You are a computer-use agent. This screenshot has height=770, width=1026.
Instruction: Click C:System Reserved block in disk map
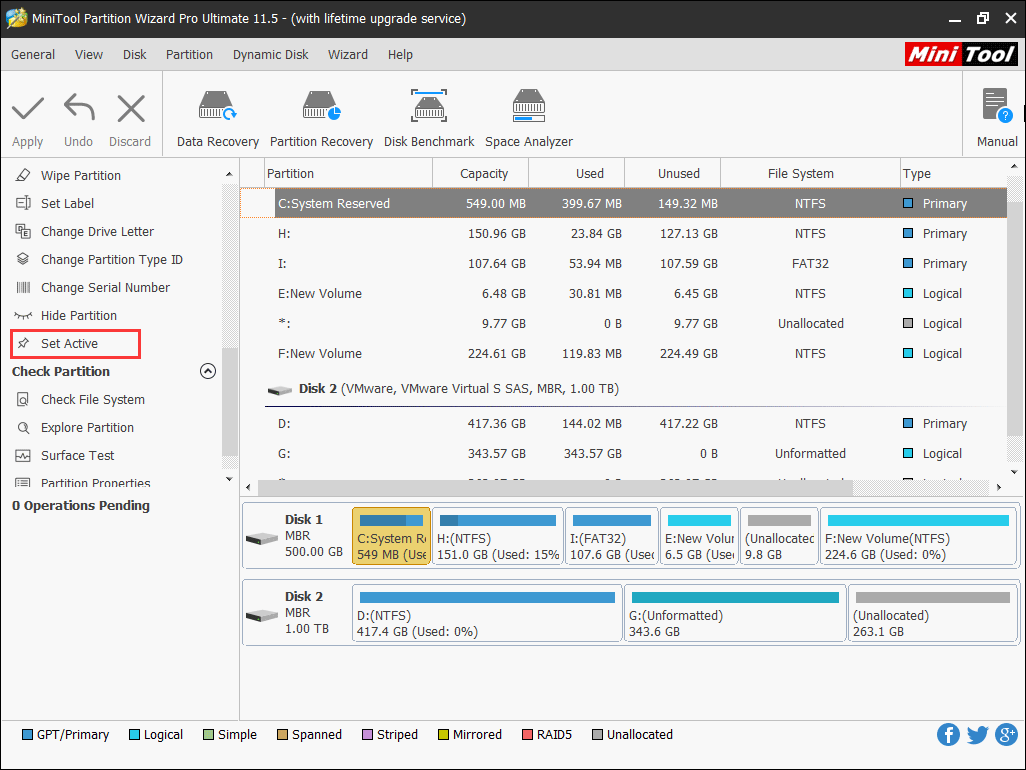[391, 536]
